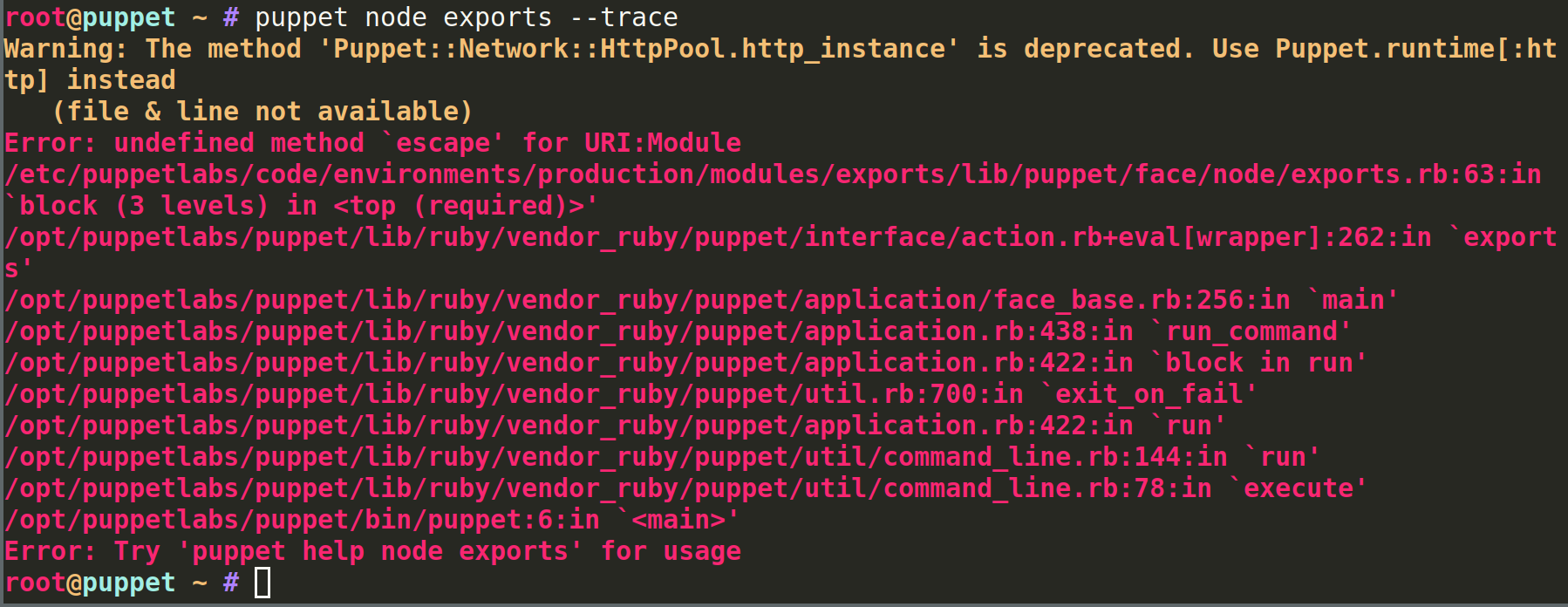Select the command_line.rb:78 path
Viewport: 1568px width, 607px height.
pyautogui.click(x=584, y=488)
